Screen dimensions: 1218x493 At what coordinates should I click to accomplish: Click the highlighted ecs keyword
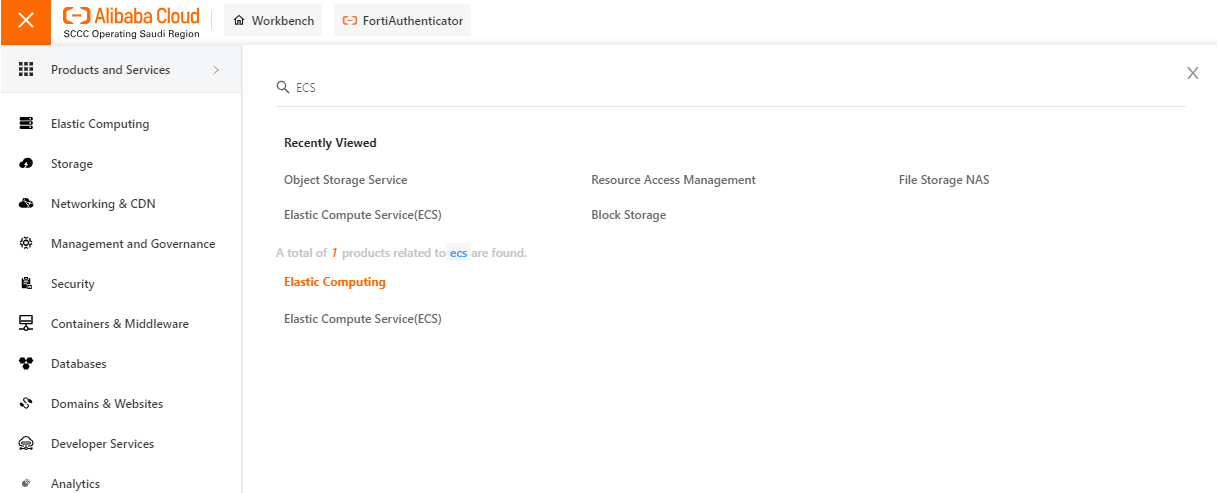(x=458, y=253)
